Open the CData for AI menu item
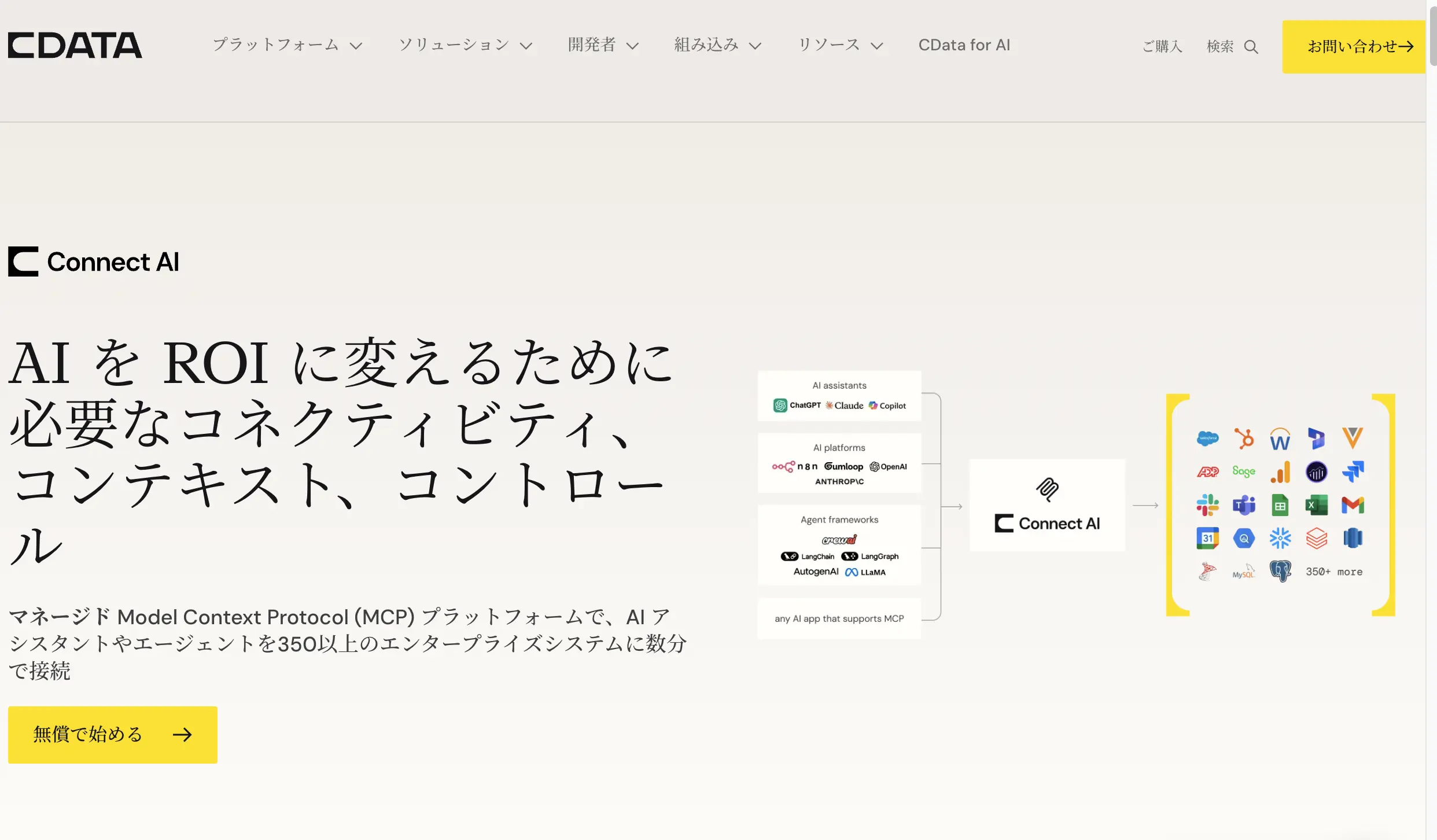The width and height of the screenshot is (1437, 840). [x=964, y=45]
